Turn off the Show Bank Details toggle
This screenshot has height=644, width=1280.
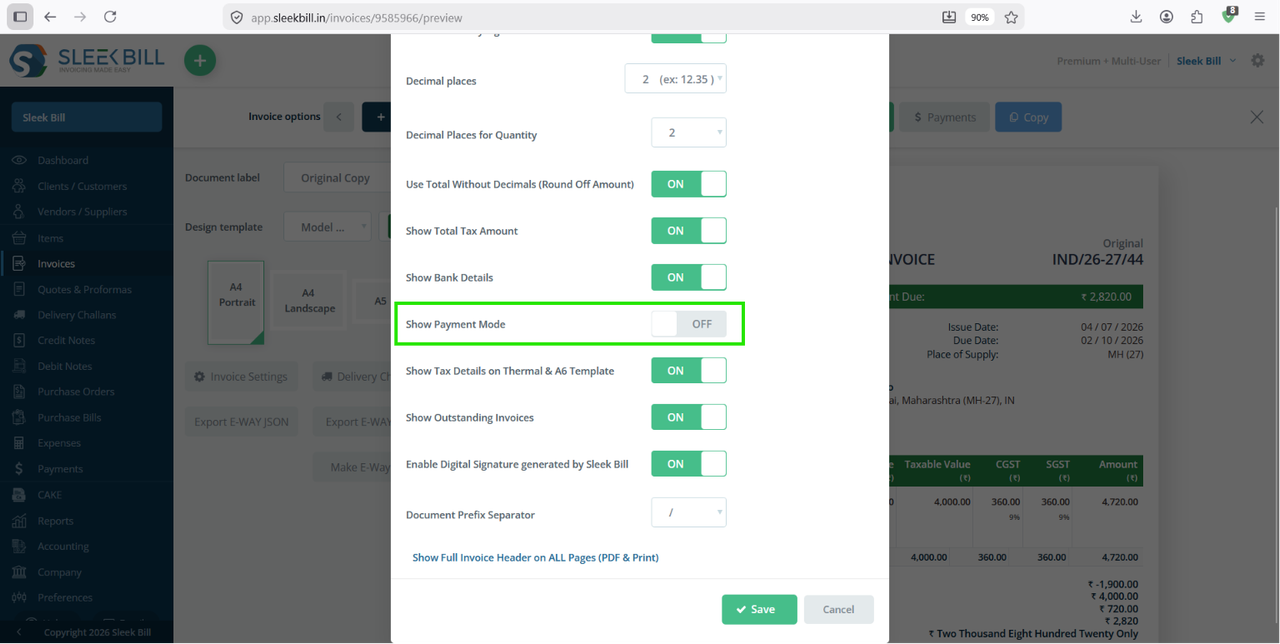click(x=689, y=277)
